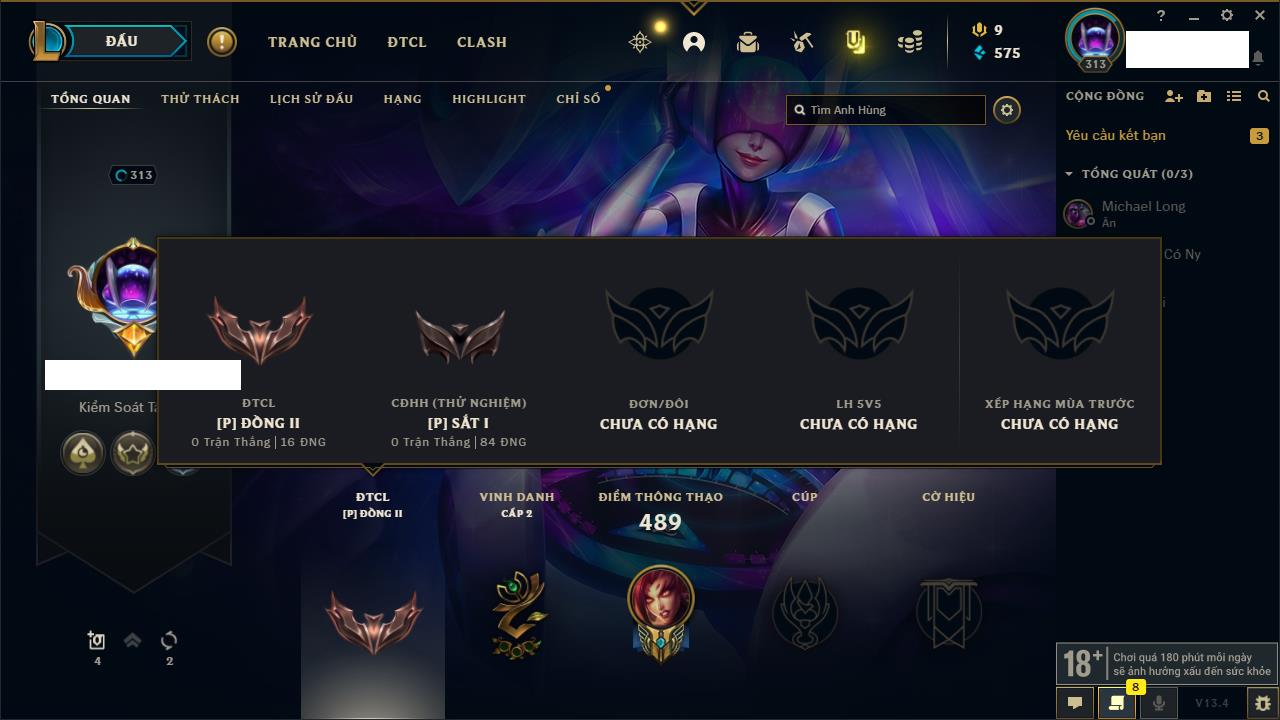1280x720 pixels.
Task: Open the Store coins icon
Action: [909, 42]
